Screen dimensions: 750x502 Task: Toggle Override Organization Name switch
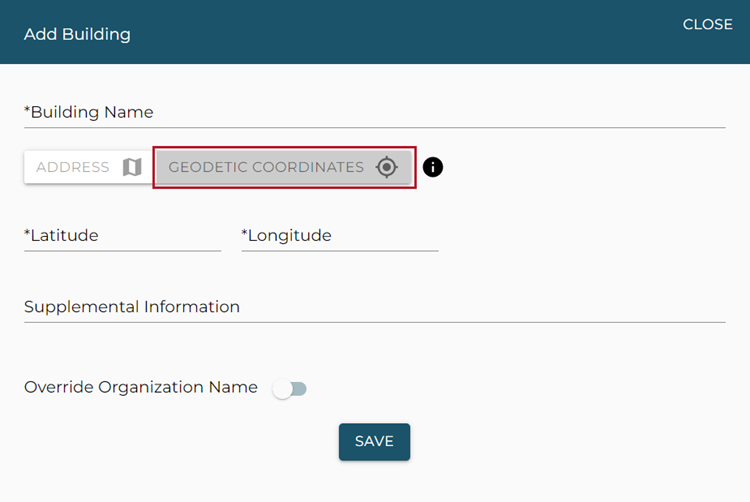[x=290, y=388]
